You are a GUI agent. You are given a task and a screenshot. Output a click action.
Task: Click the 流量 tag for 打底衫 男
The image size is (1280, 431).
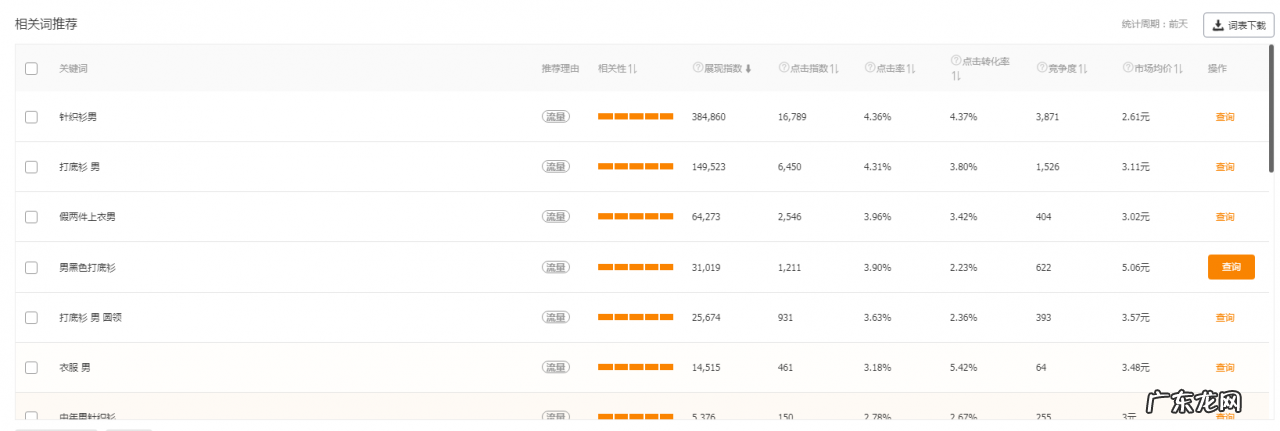click(x=555, y=167)
